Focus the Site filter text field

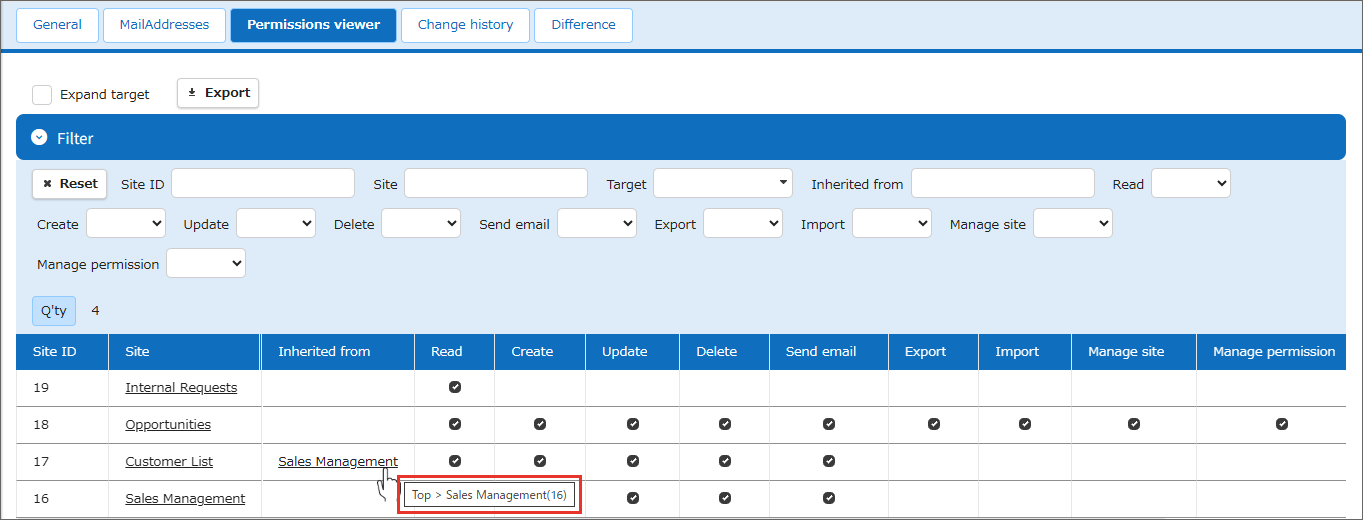pyautogui.click(x=496, y=184)
